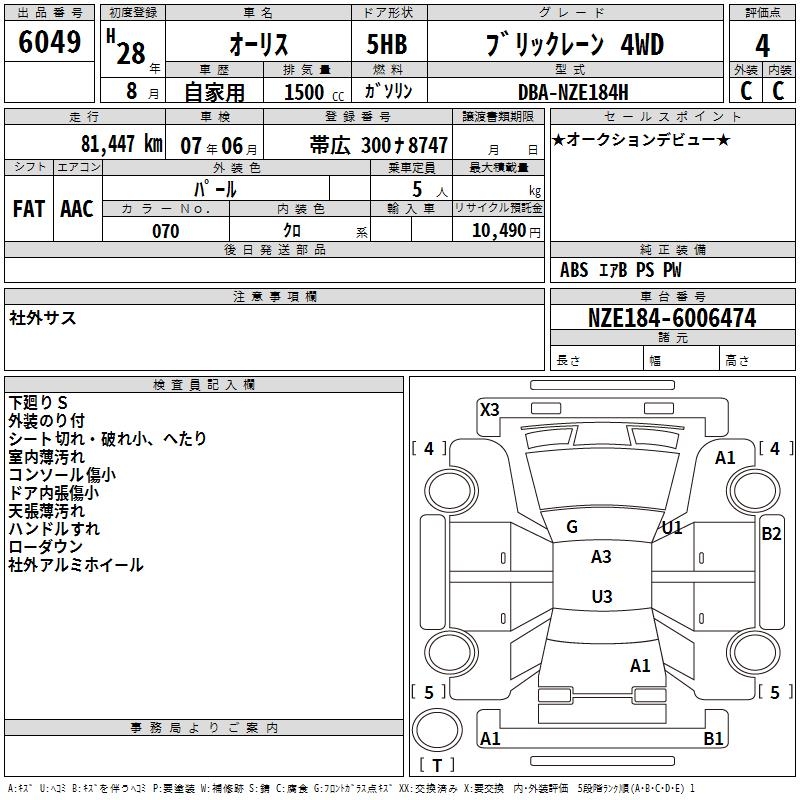Click chassis number NZE184-6006474
800x800 pixels.
672,318
